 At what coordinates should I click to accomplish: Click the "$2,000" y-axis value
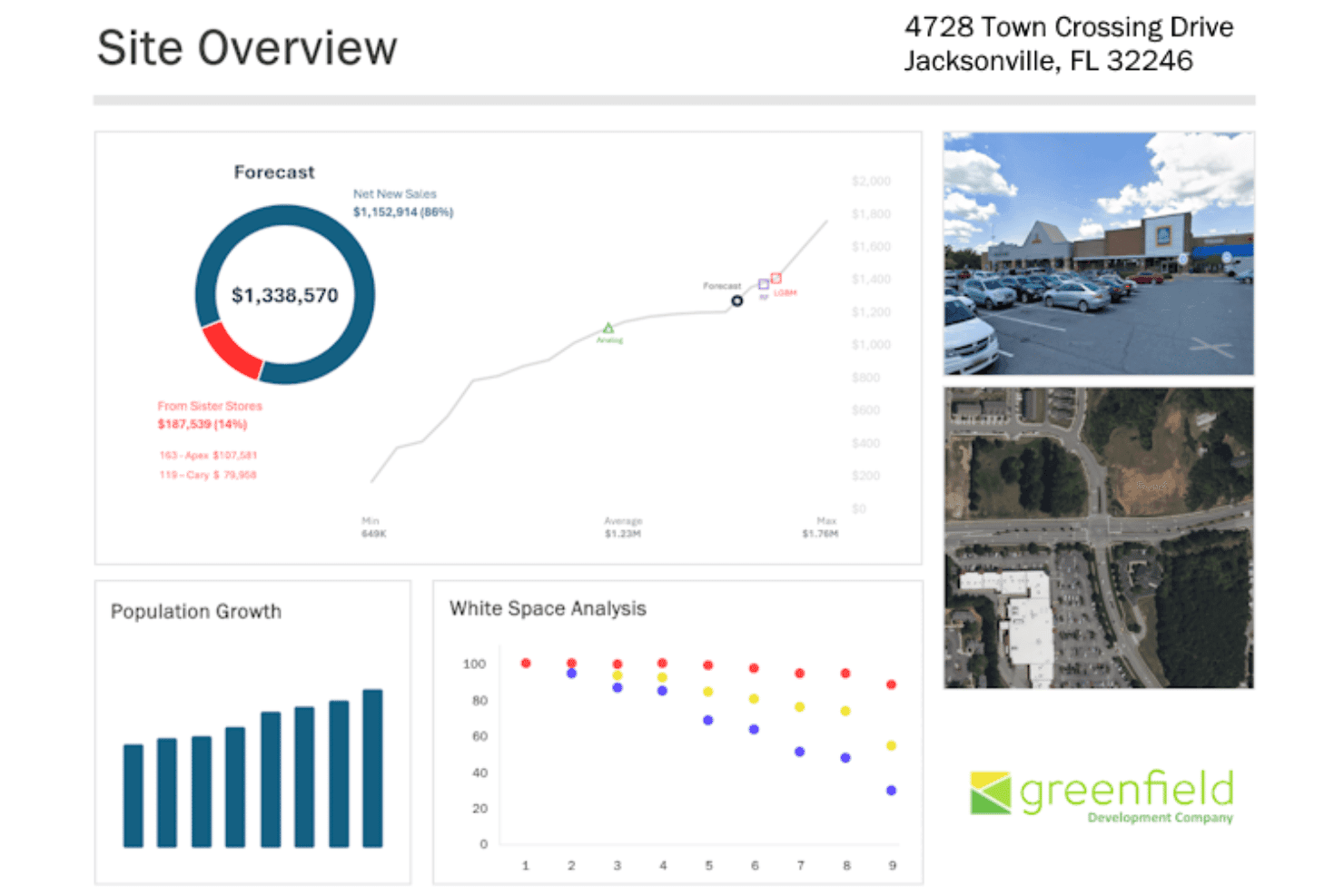[x=872, y=182]
